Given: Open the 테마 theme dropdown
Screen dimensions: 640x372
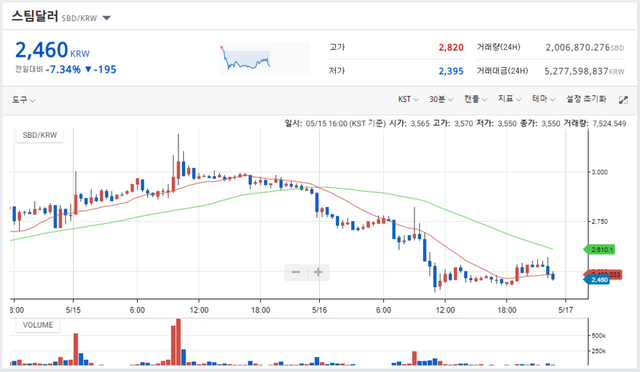Looking at the screenshot, I should (544, 99).
